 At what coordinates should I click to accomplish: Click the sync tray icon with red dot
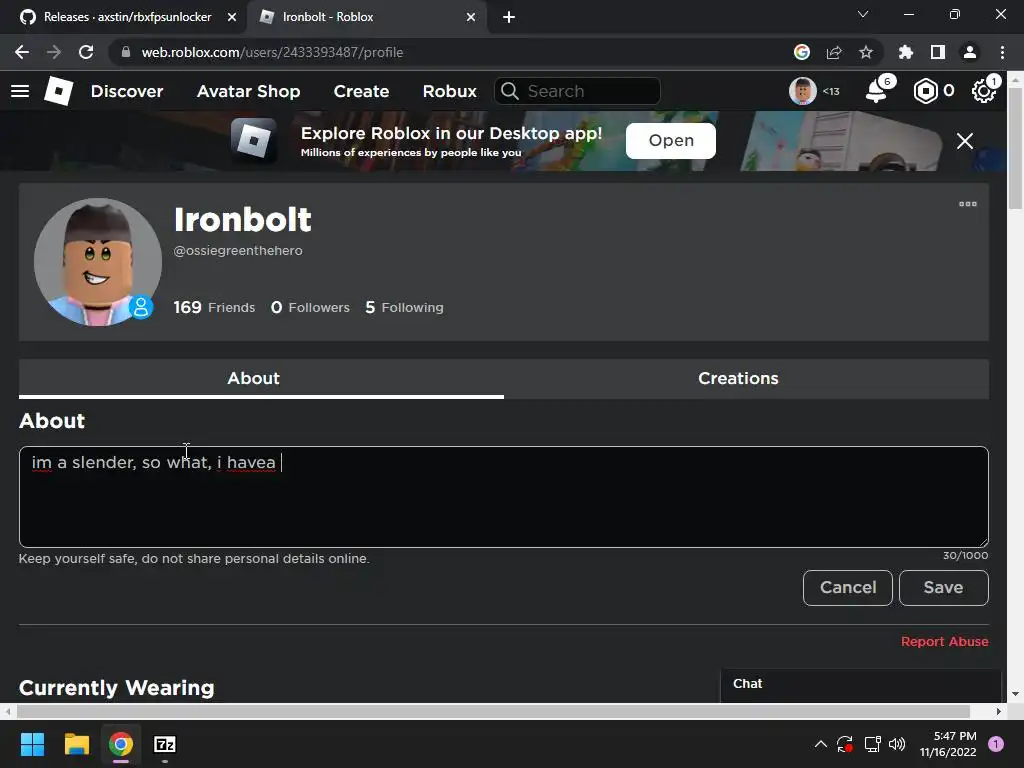(x=845, y=744)
